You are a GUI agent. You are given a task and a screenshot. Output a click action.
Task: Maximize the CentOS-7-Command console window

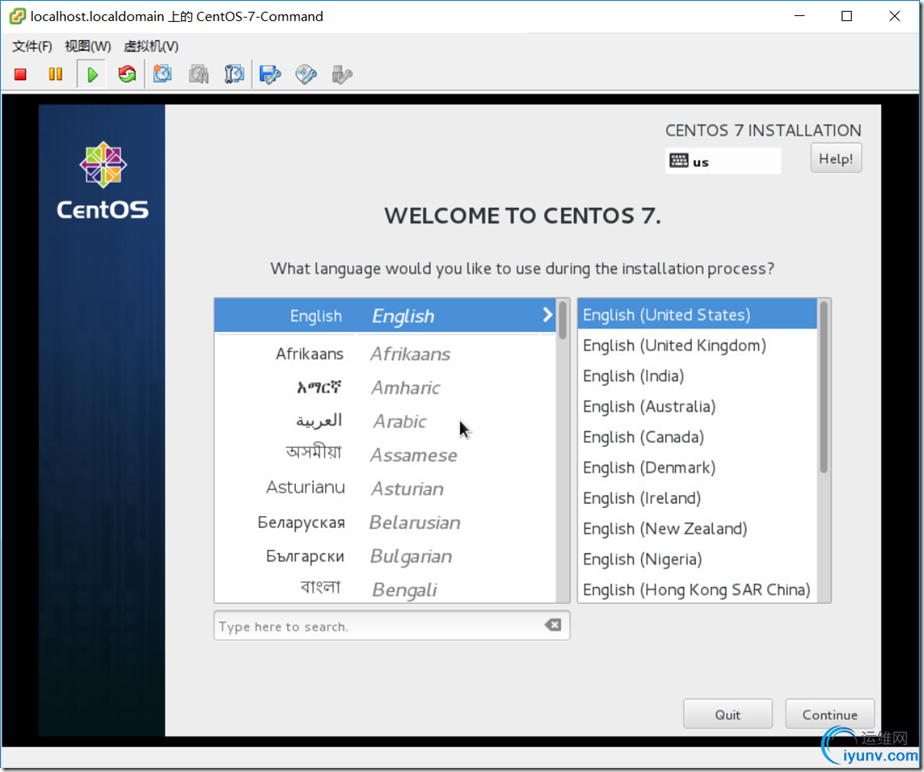pos(846,16)
